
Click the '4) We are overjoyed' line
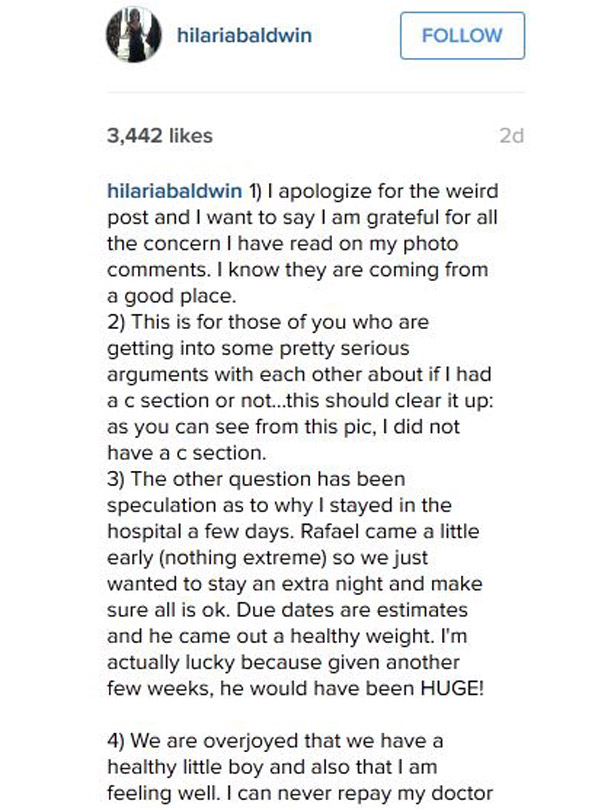pyautogui.click(x=275, y=741)
